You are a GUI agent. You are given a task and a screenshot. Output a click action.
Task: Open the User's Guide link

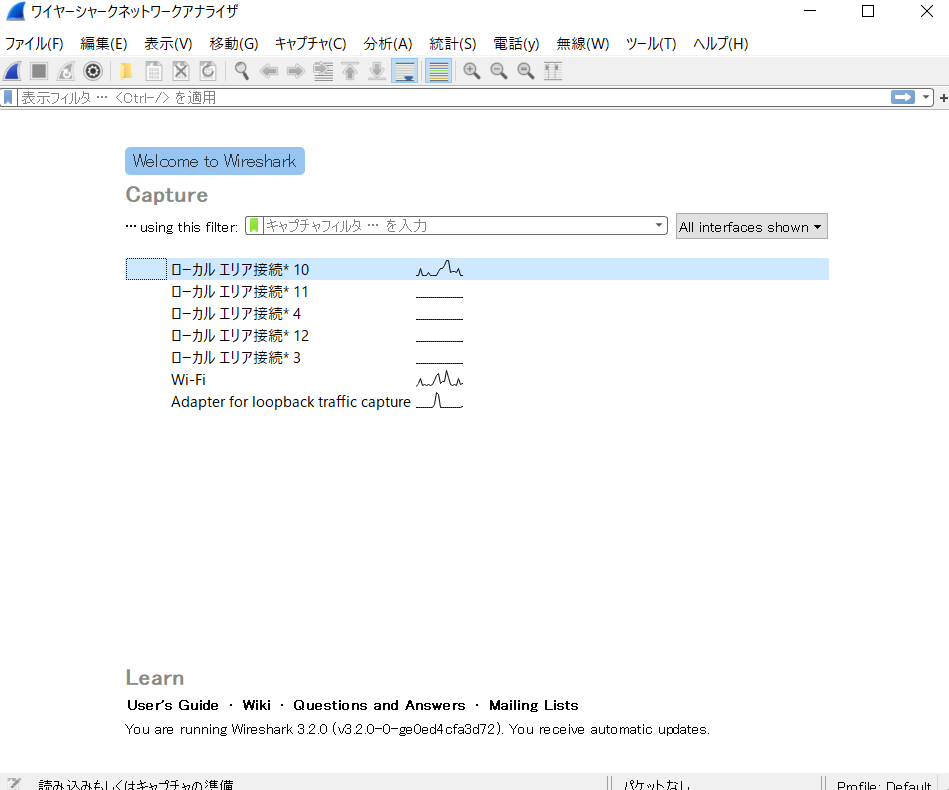coord(172,705)
